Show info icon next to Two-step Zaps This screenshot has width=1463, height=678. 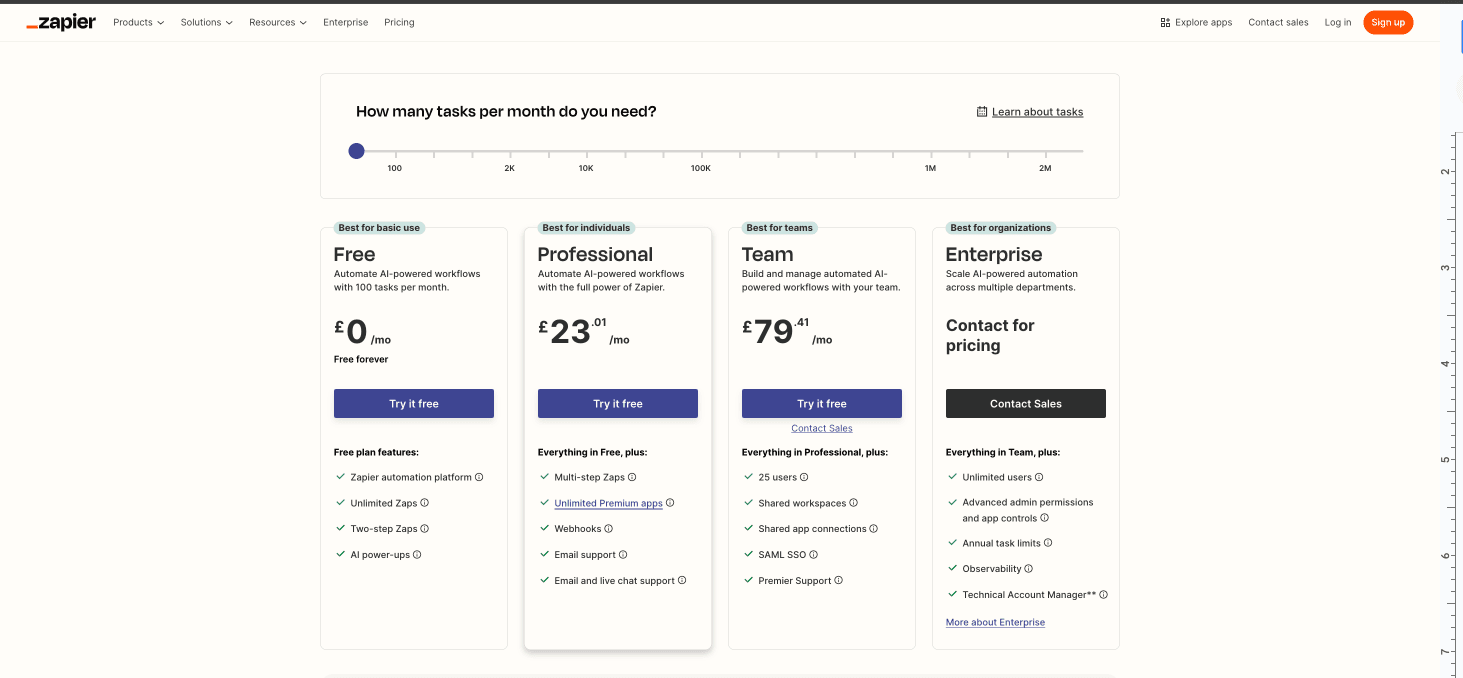425,529
